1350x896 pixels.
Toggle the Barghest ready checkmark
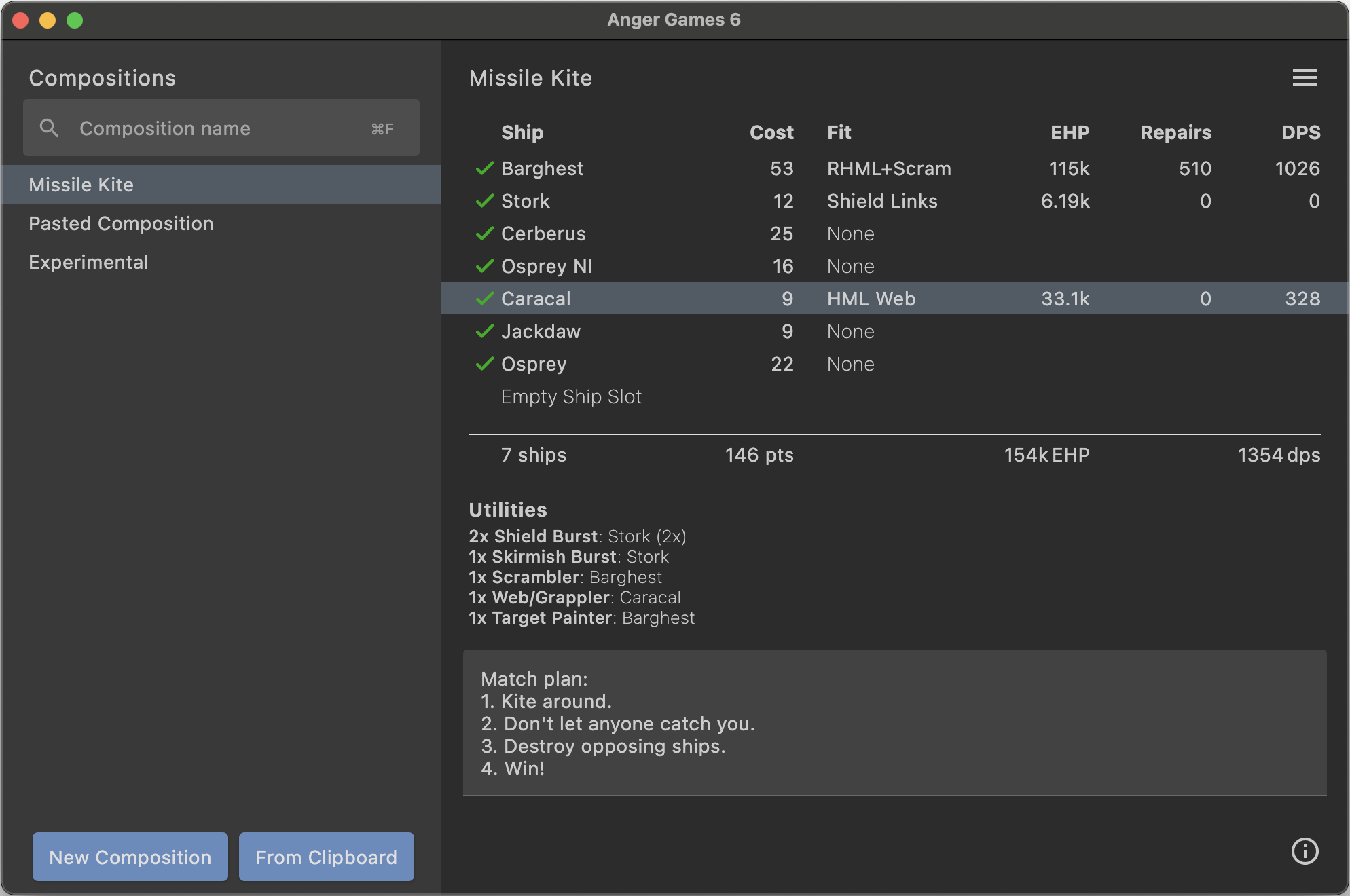pos(484,168)
